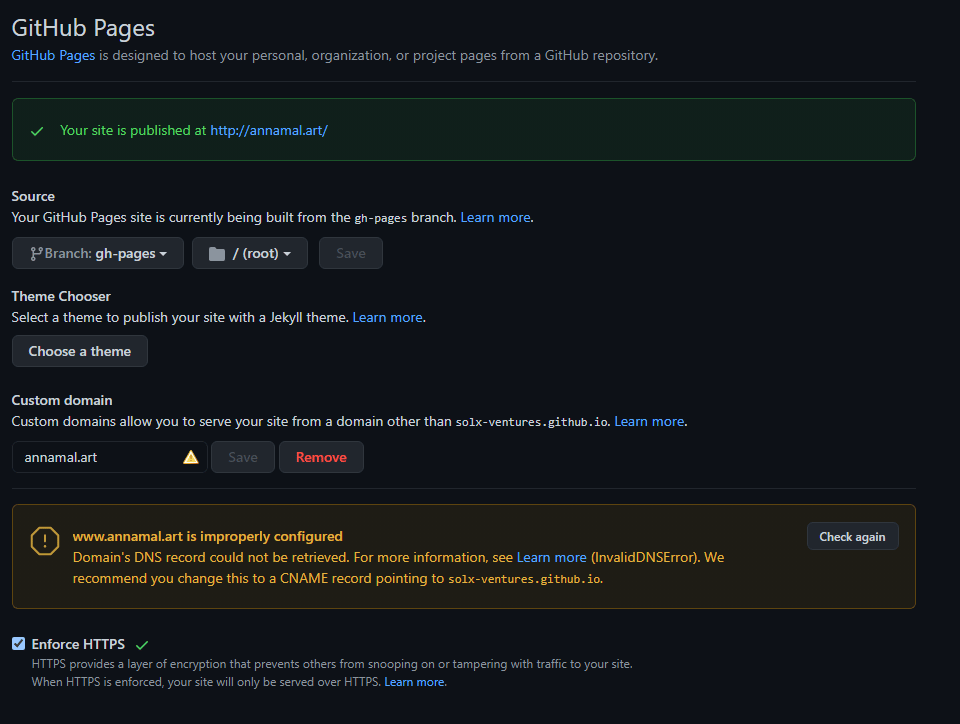Click Save next to the custom domain
960x724 pixels.
click(x=243, y=457)
